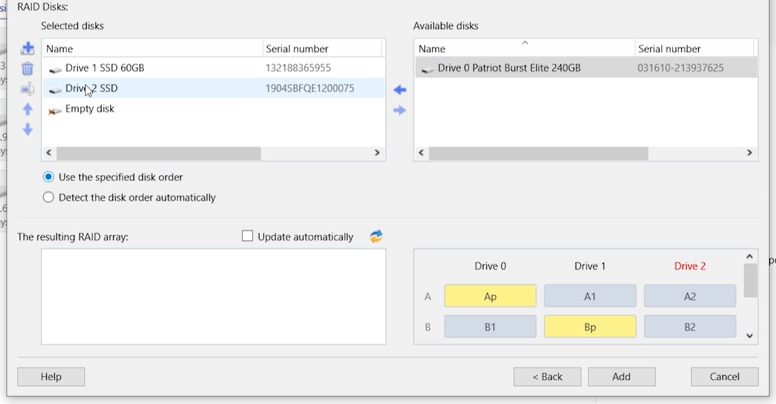Viewport: 776px width, 404px height.
Task: Click the Drive 1 column label
Action: click(590, 266)
